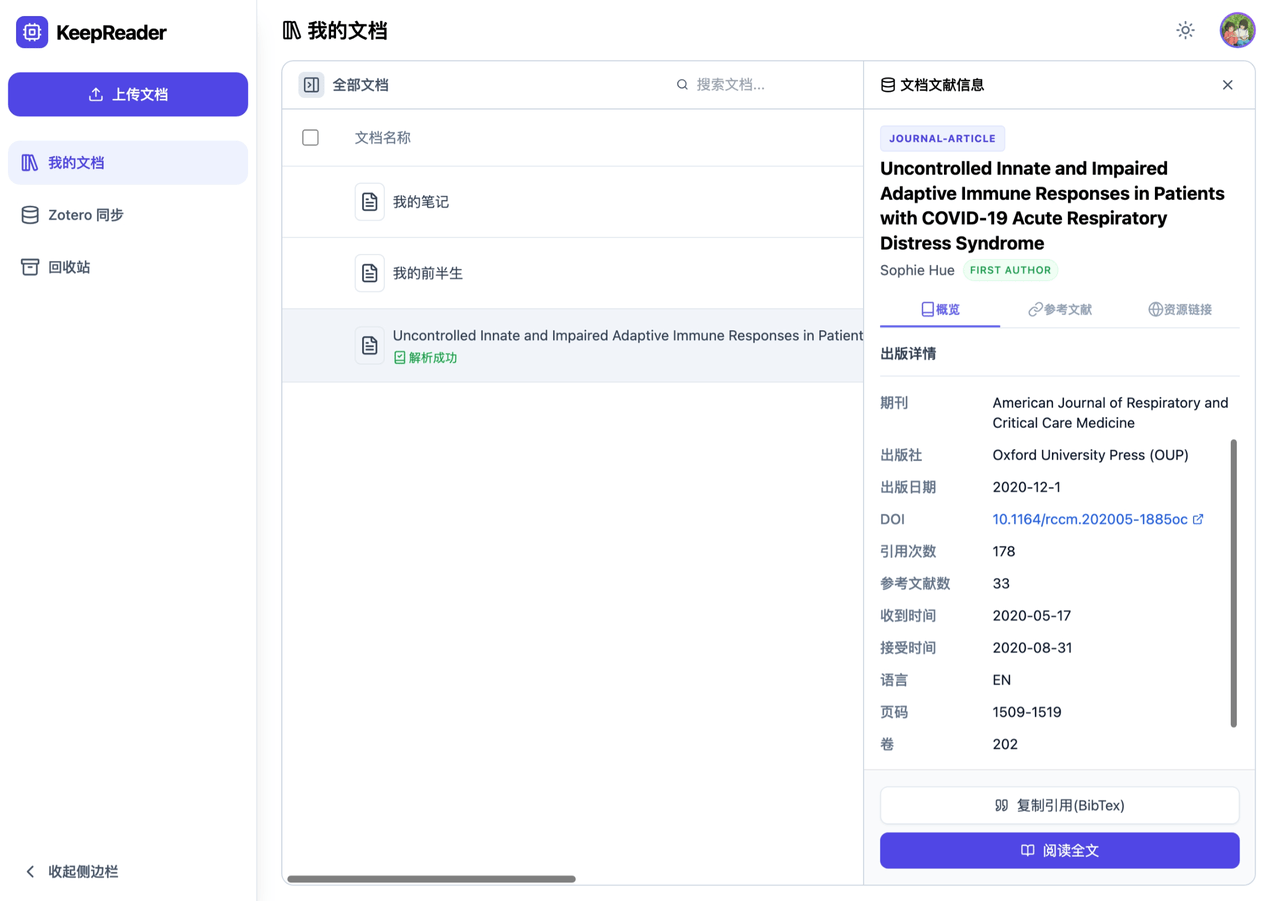Open the external link icon next to DOI
The height and width of the screenshot is (901, 1280).
(1200, 519)
